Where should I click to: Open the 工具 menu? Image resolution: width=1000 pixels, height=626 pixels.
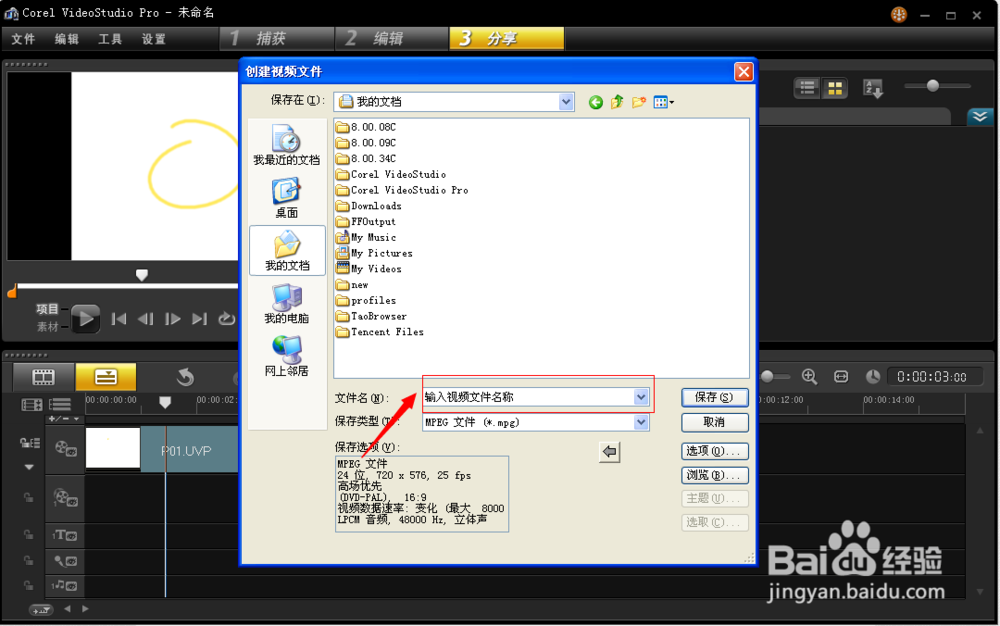click(x=110, y=39)
